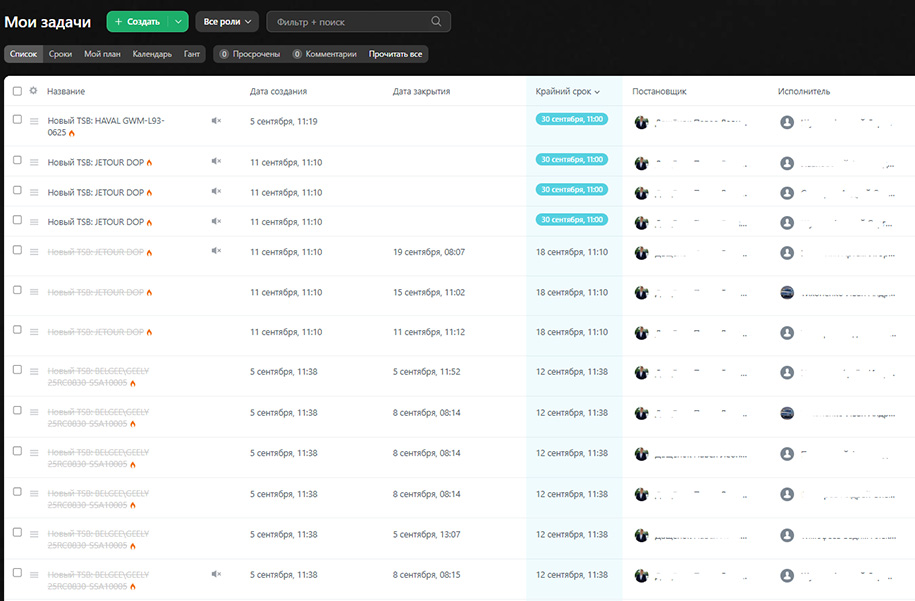Check the box for the HAVAL GWM-L93 task
Image resolution: width=915 pixels, height=601 pixels.
point(17,120)
